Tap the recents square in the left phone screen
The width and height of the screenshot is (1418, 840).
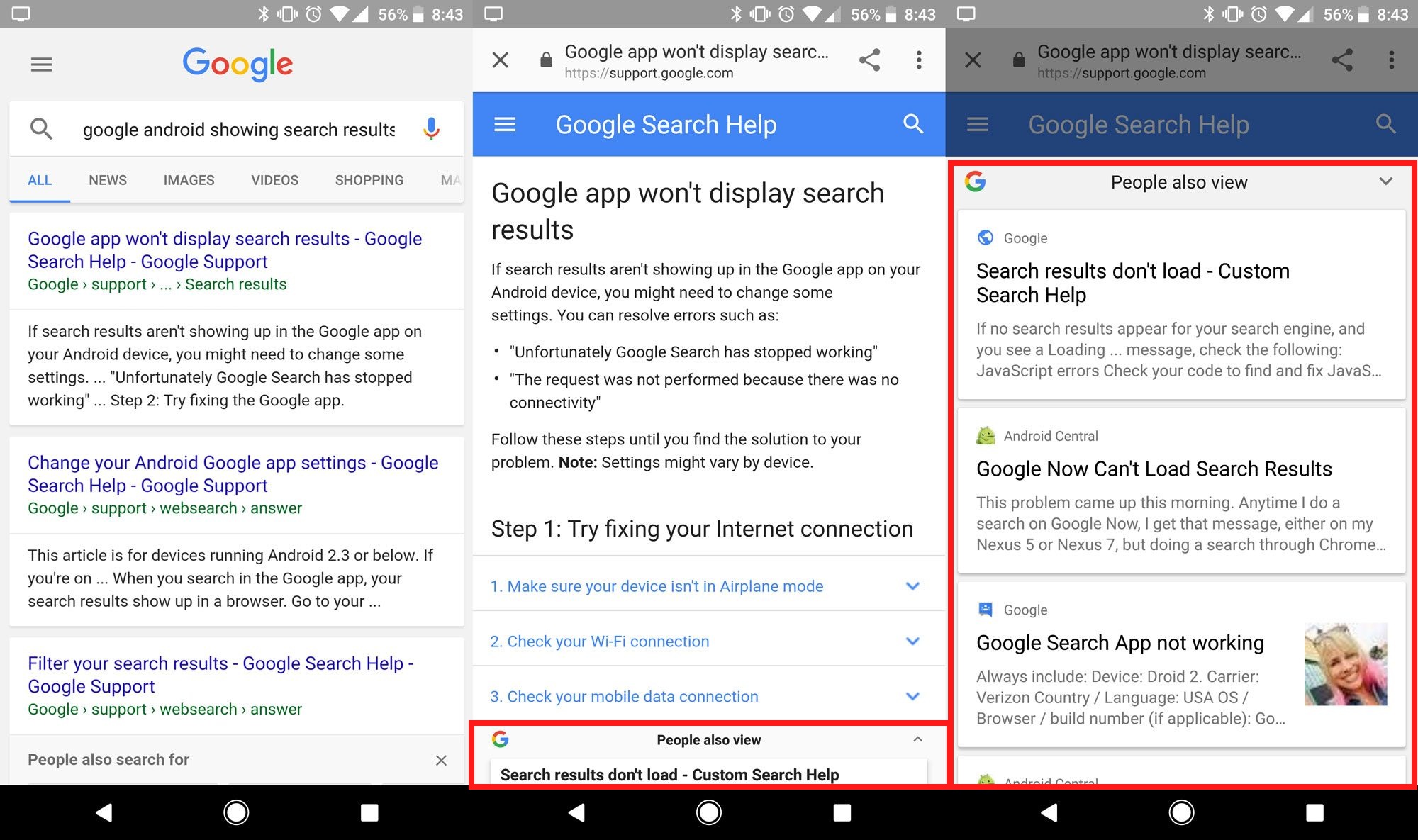(x=369, y=812)
